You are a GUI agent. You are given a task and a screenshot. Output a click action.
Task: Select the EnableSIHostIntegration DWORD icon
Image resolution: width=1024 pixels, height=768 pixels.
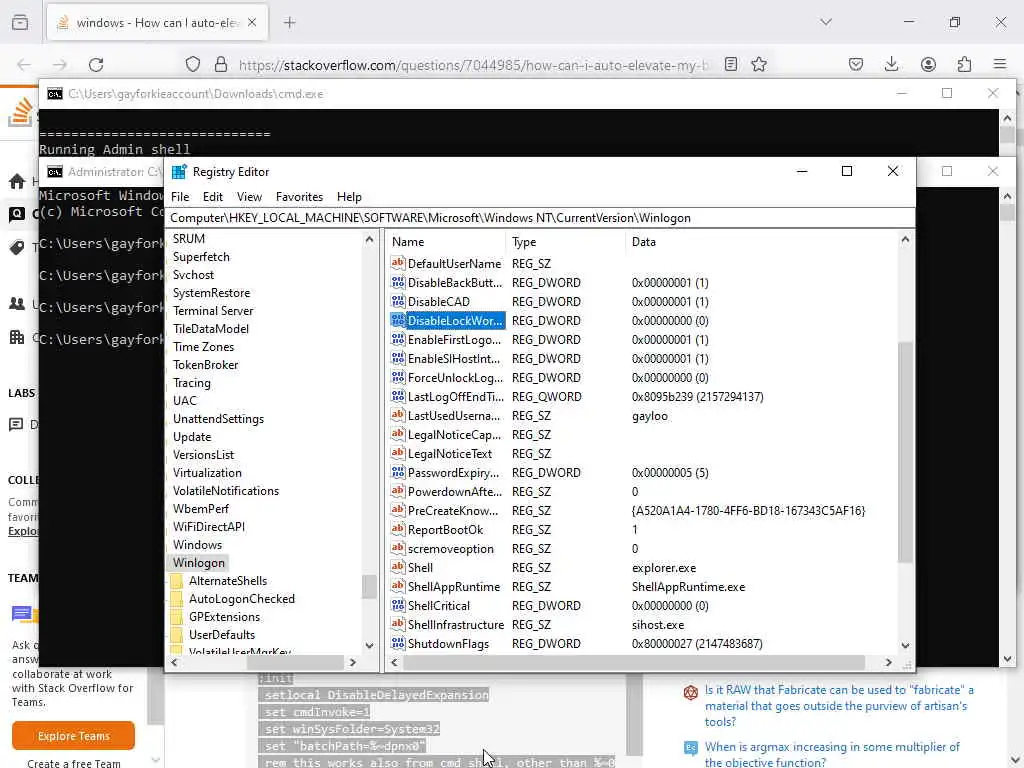pyautogui.click(x=398, y=358)
